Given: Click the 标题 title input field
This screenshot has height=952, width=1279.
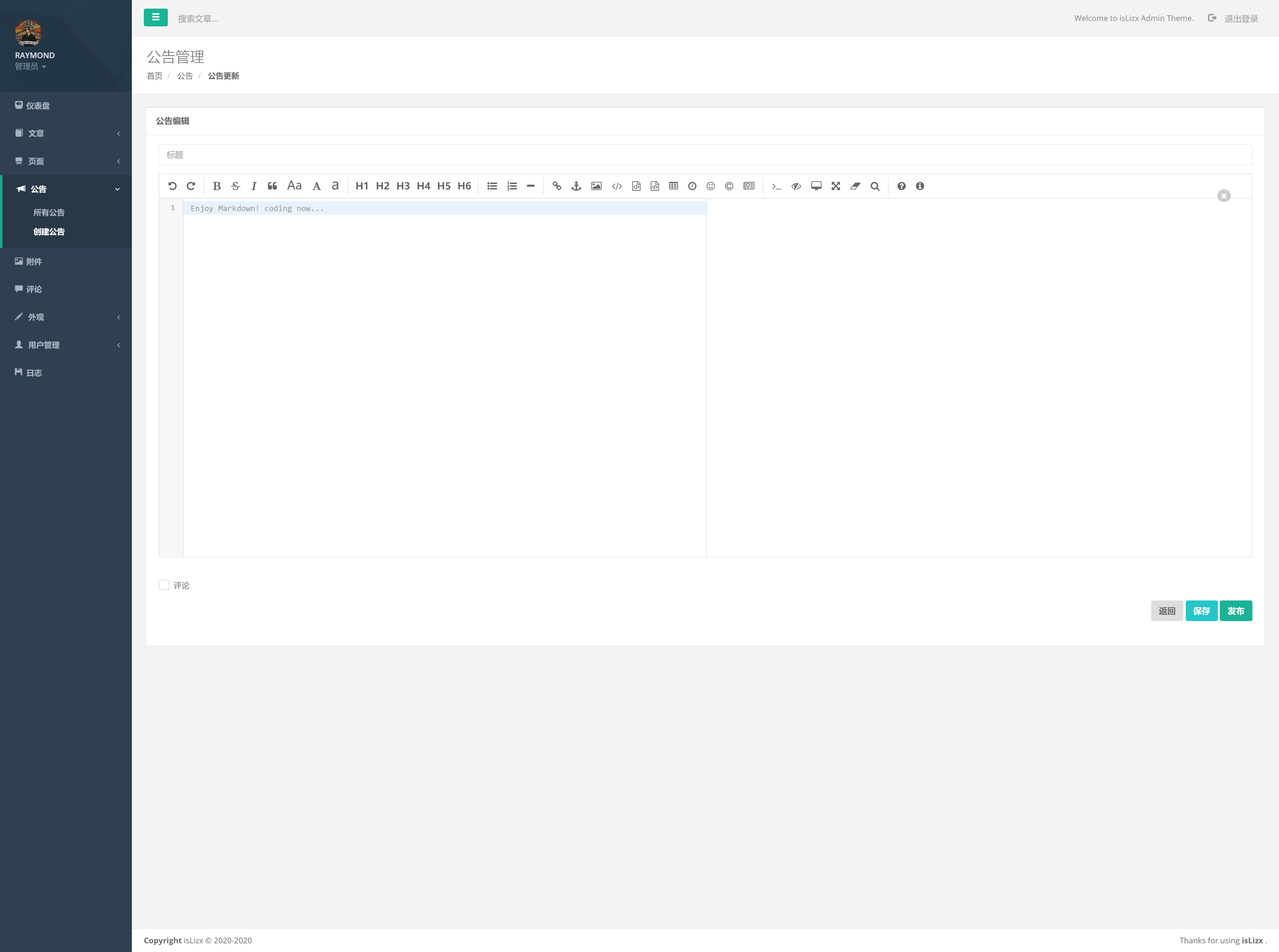Looking at the screenshot, I should pyautogui.click(x=705, y=154).
